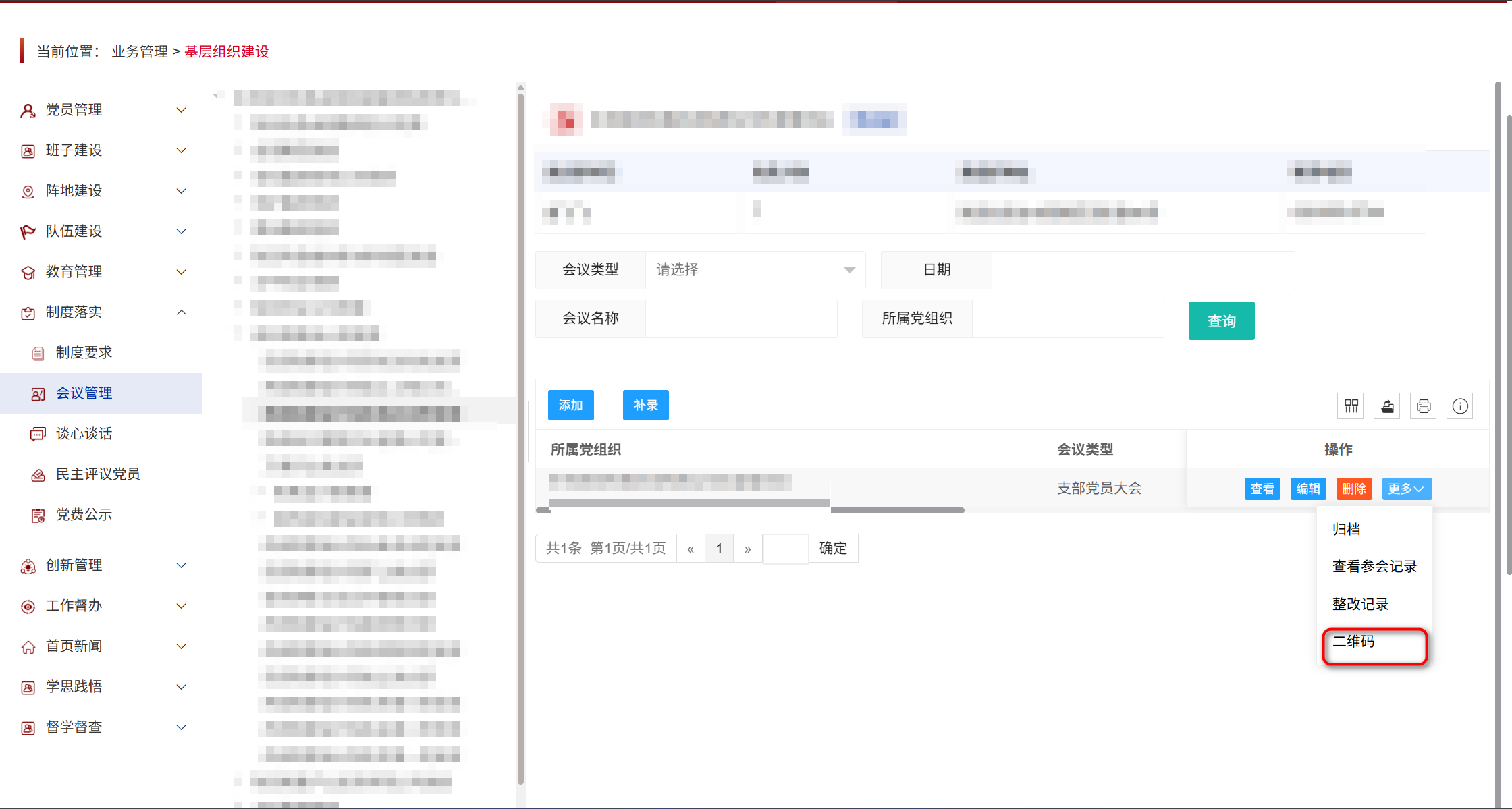Click the location pin icon for 阵地建设

tap(28, 190)
